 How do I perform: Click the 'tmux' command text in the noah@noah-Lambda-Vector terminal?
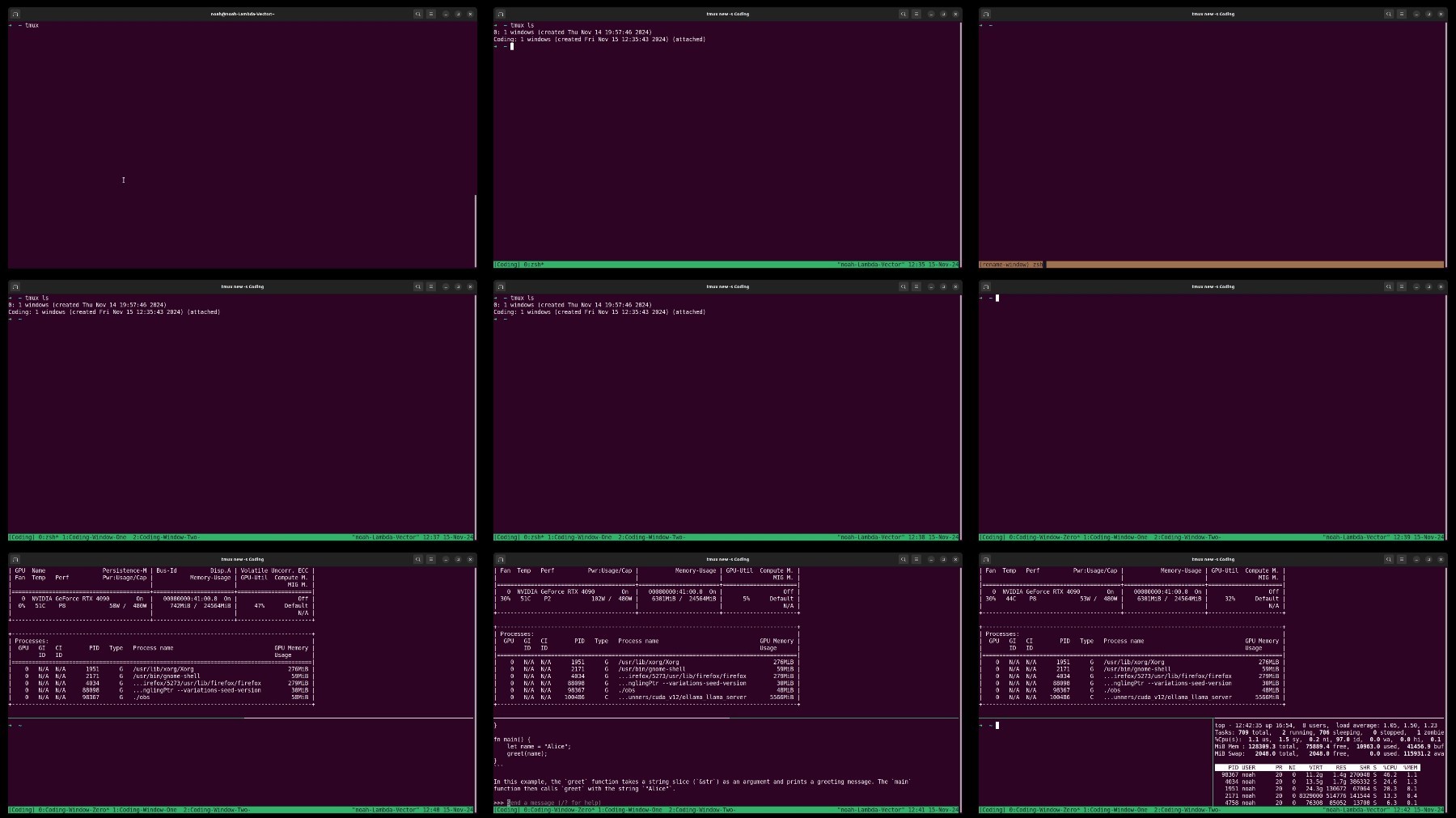click(32, 25)
